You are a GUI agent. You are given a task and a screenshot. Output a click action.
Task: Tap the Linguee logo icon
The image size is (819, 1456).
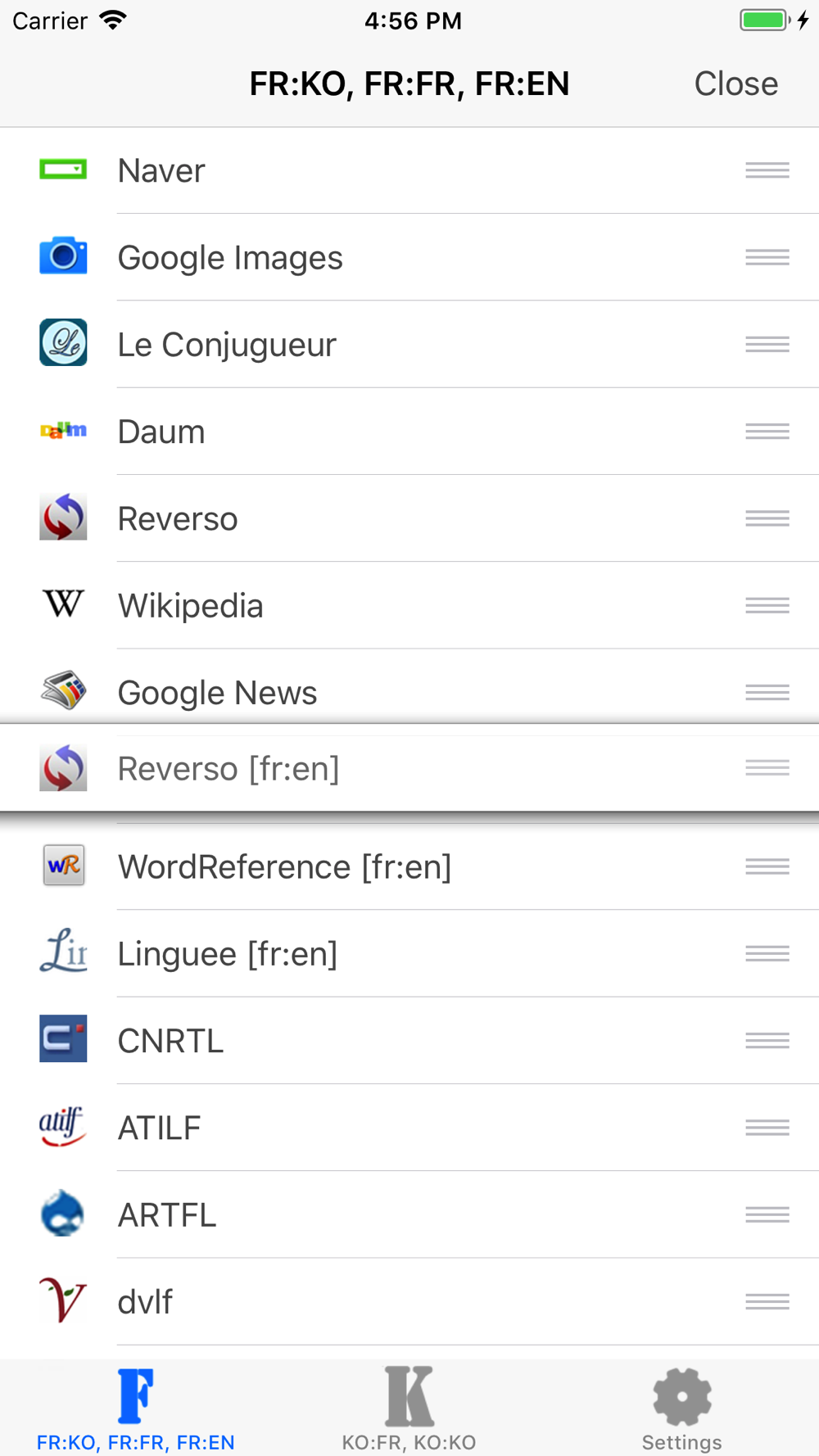(63, 952)
